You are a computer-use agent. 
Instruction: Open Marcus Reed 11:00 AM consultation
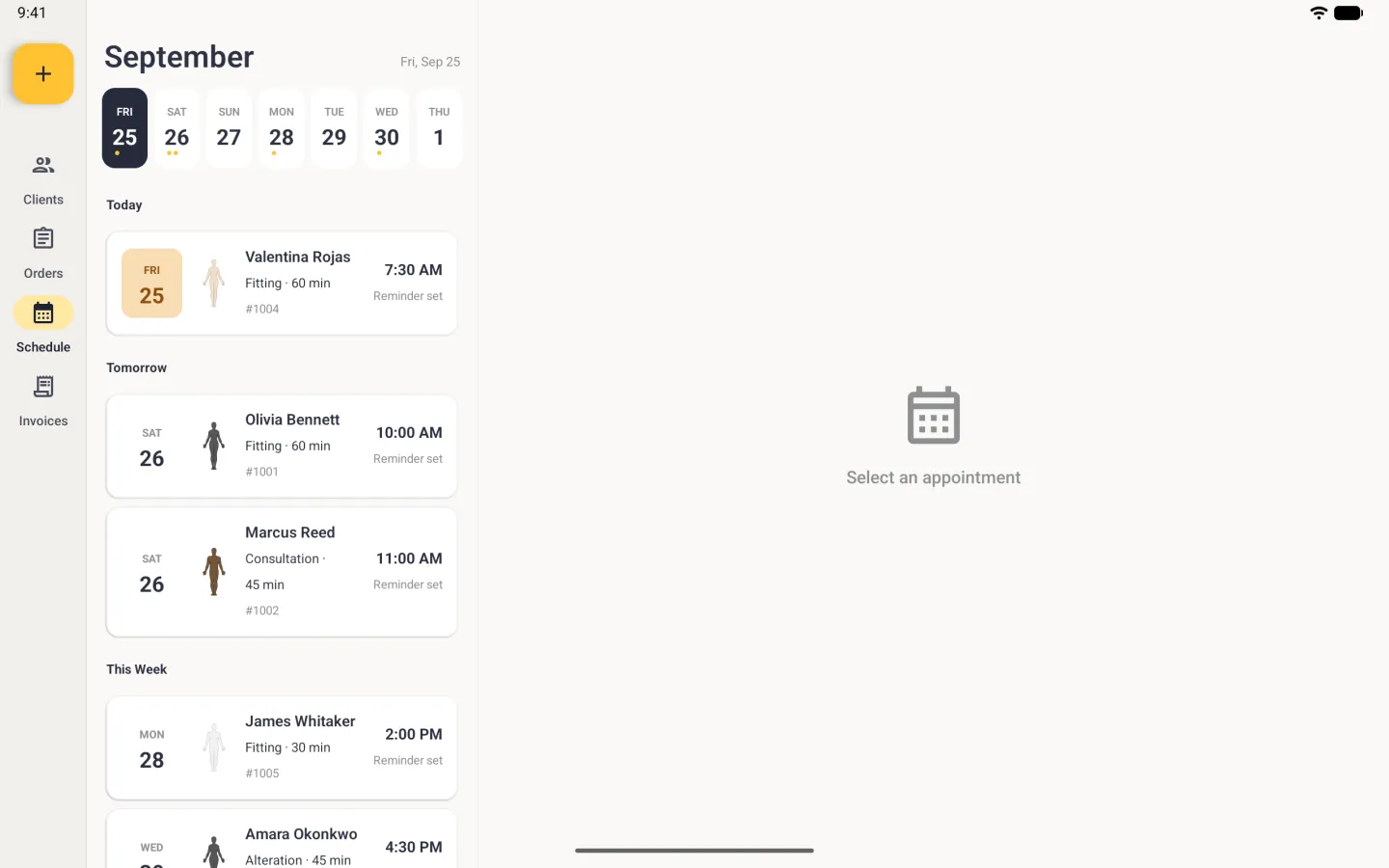pos(282,572)
